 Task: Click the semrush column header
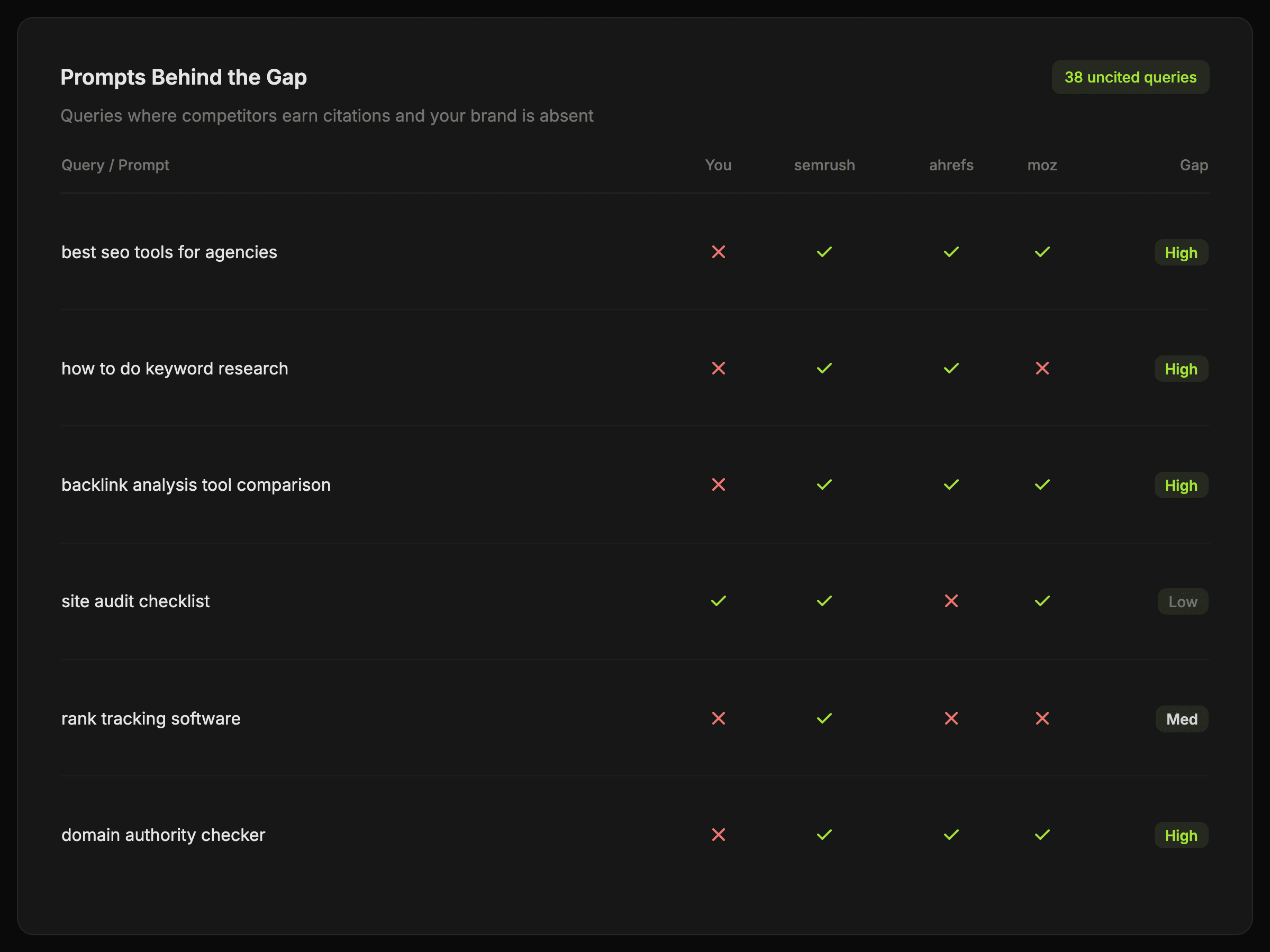[824, 165]
